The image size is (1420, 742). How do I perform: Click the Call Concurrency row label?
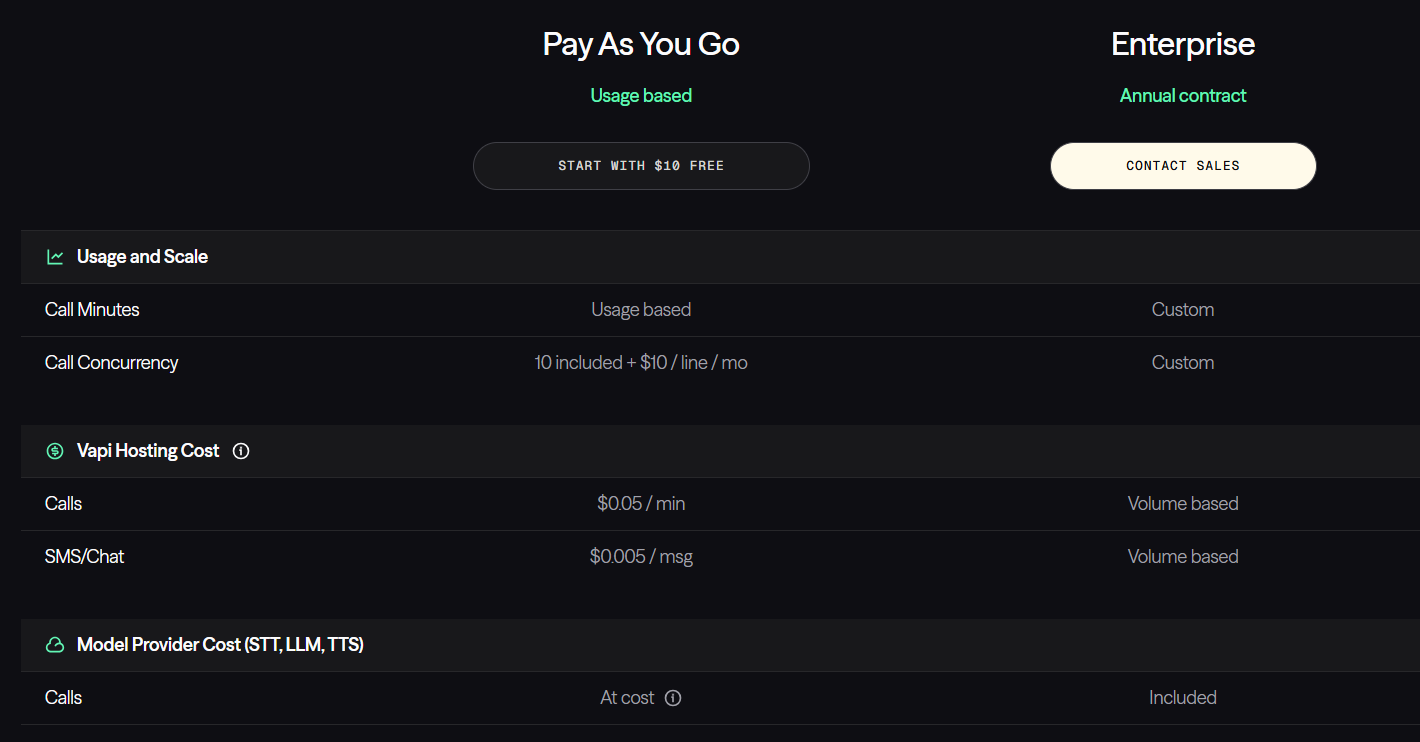pos(111,363)
